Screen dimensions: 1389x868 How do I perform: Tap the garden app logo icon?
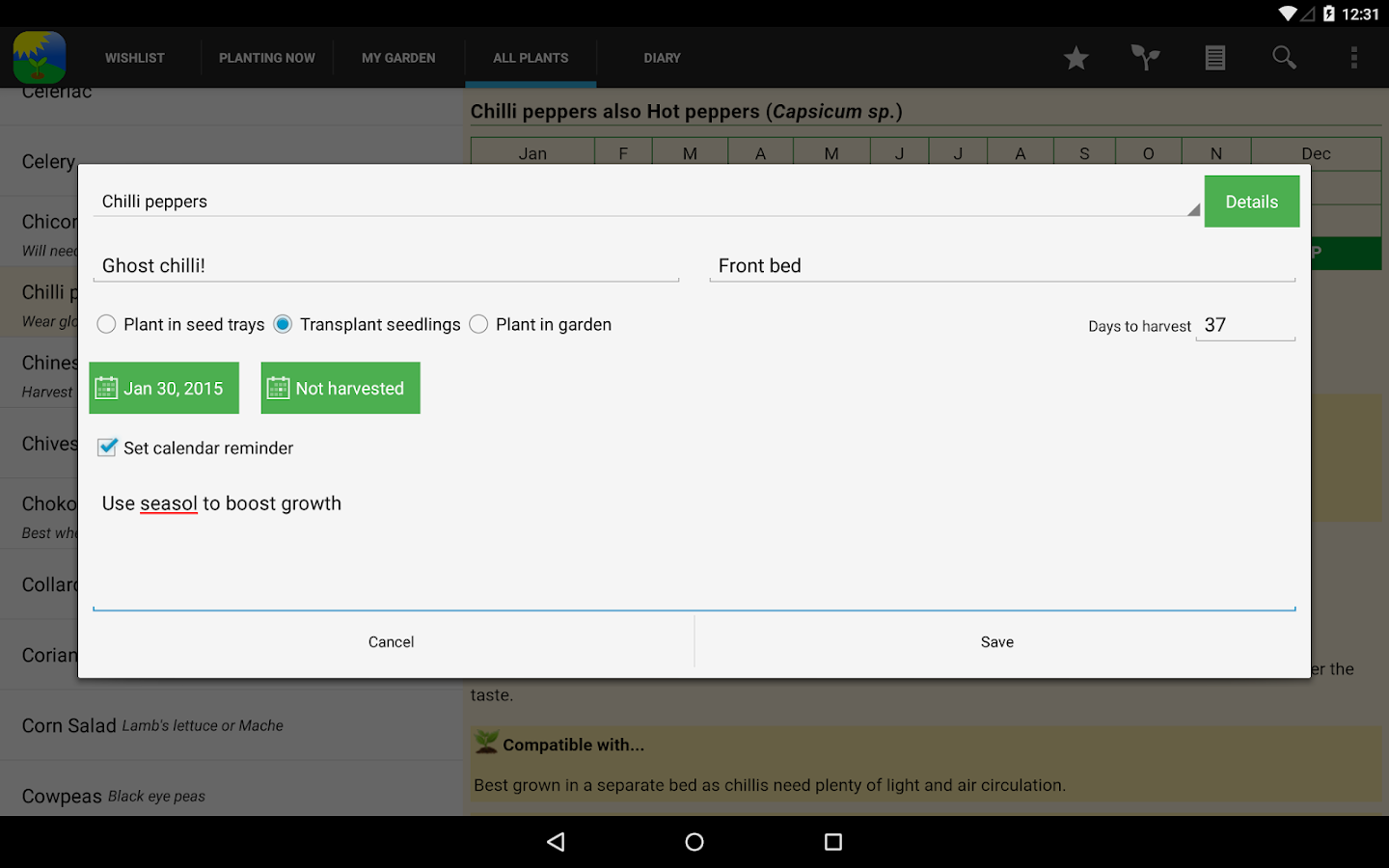40,57
